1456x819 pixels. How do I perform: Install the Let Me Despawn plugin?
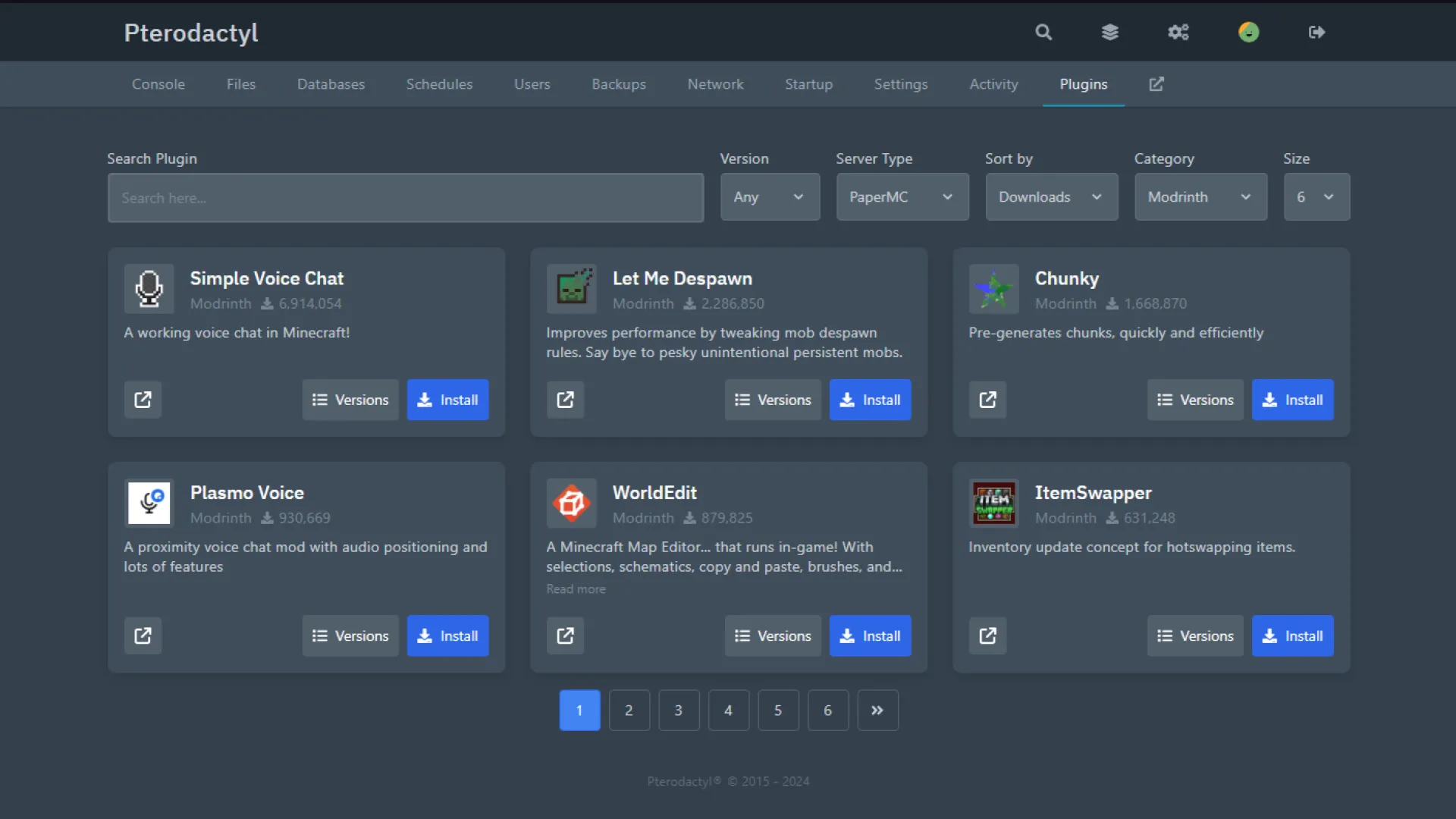pos(870,400)
